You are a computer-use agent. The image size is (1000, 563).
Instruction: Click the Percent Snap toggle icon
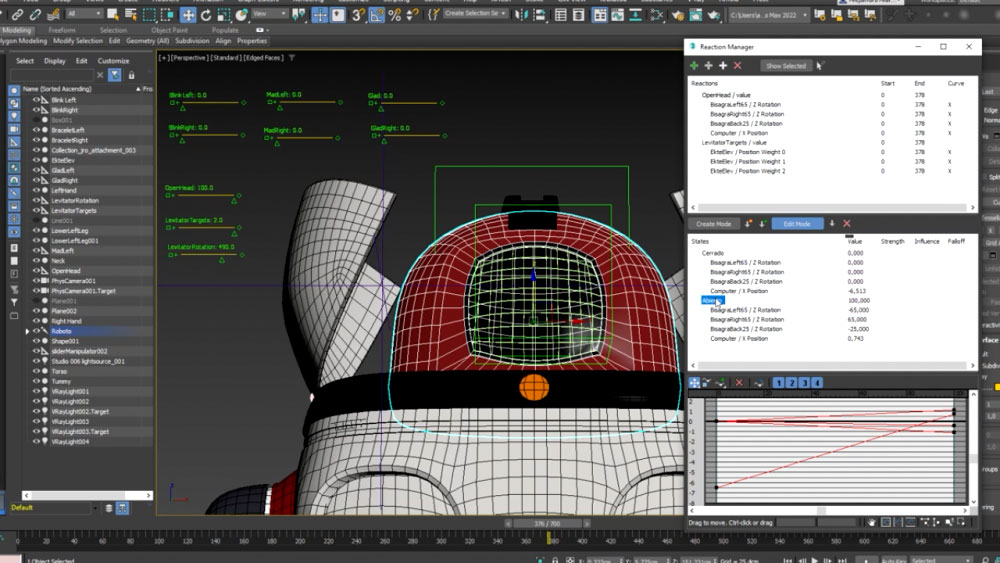(394, 15)
